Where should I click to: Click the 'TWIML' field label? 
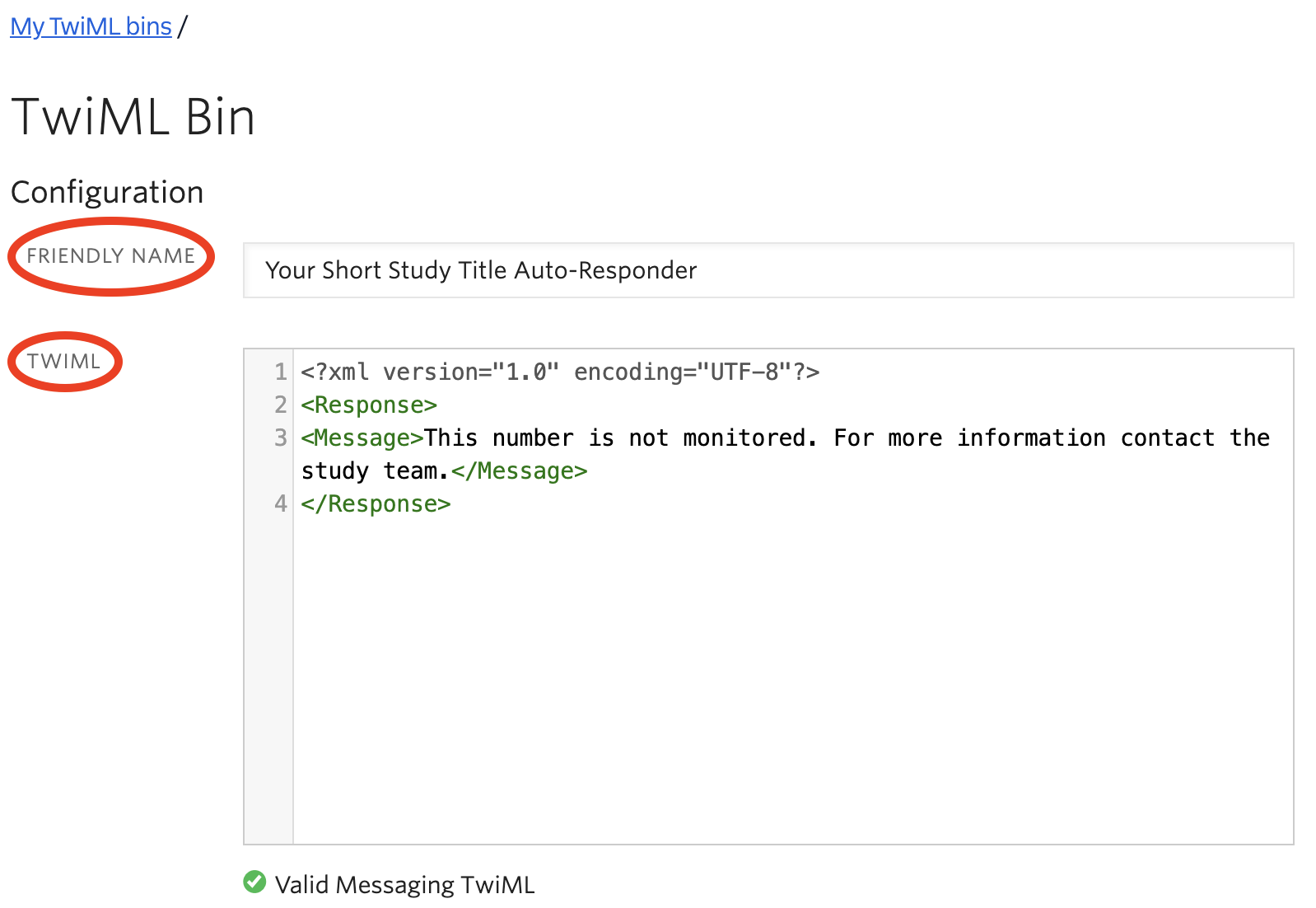click(x=64, y=362)
